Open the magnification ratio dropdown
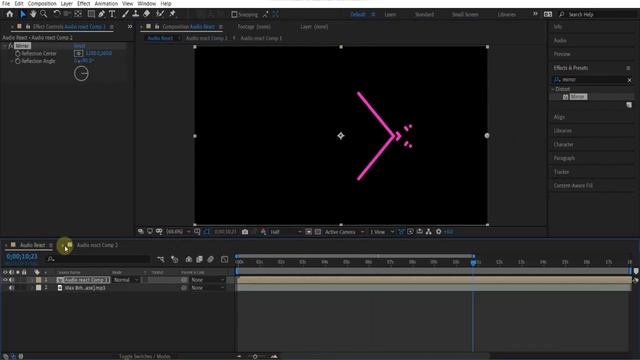 178,232
